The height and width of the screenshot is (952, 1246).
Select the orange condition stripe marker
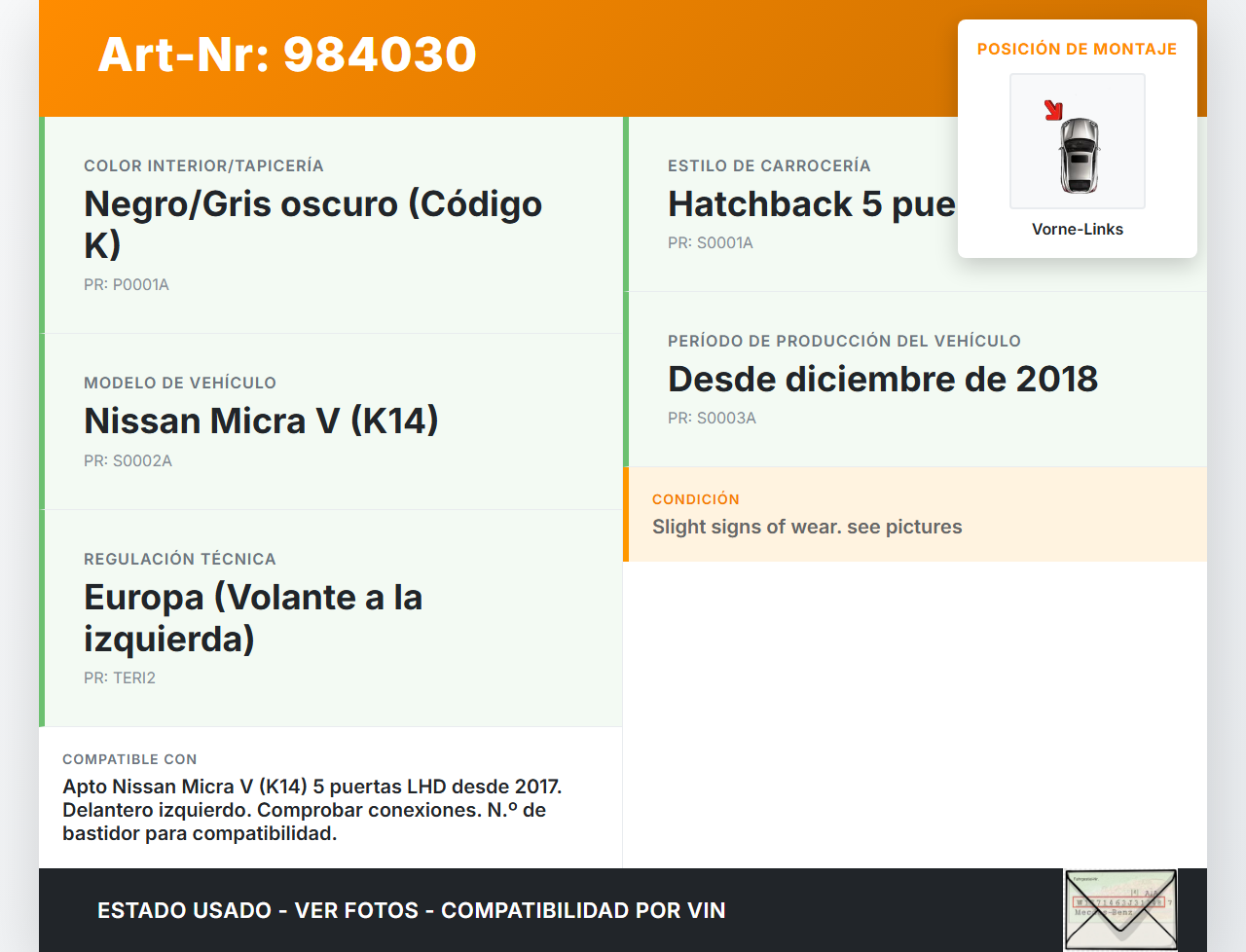coord(626,514)
